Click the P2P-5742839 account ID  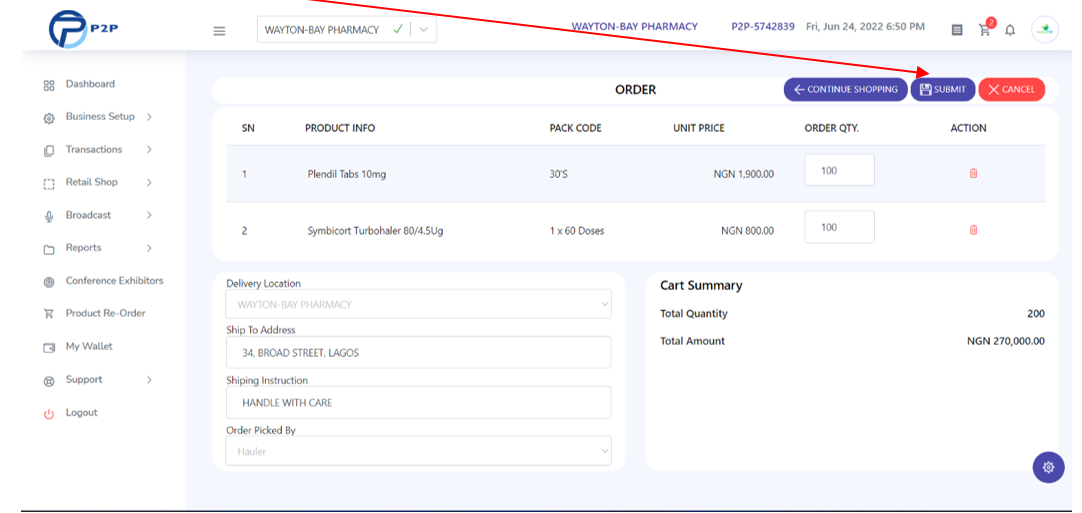pos(763,27)
